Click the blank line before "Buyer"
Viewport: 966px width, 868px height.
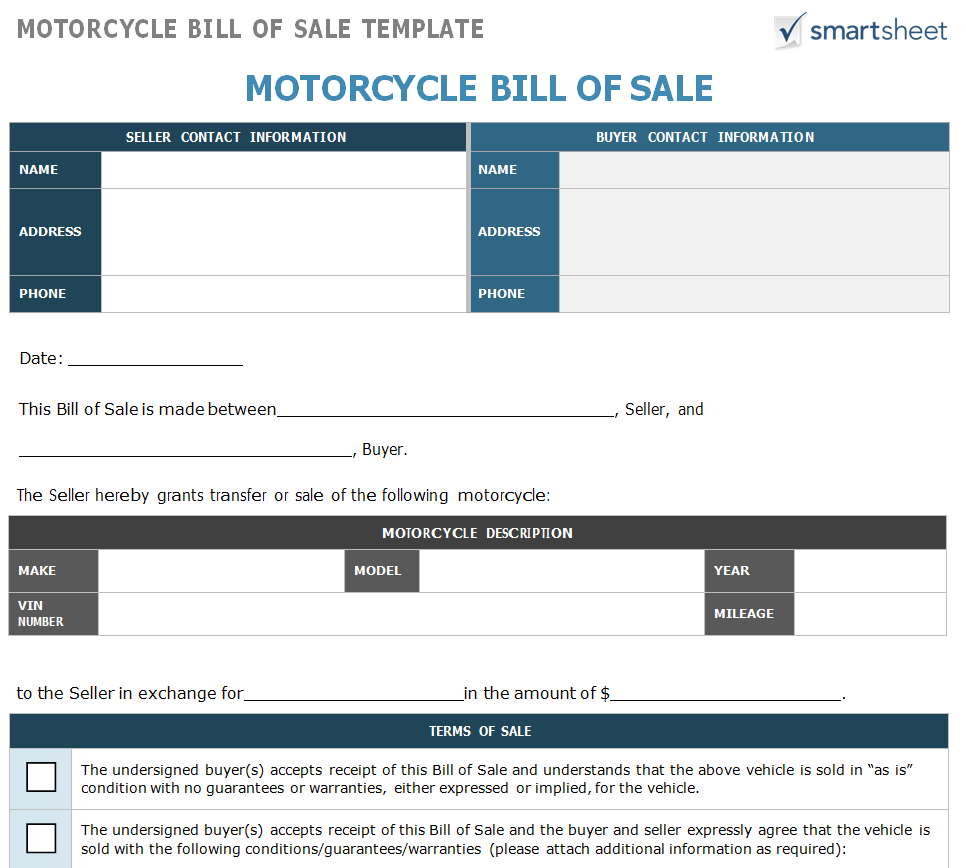pyautogui.click(x=186, y=451)
